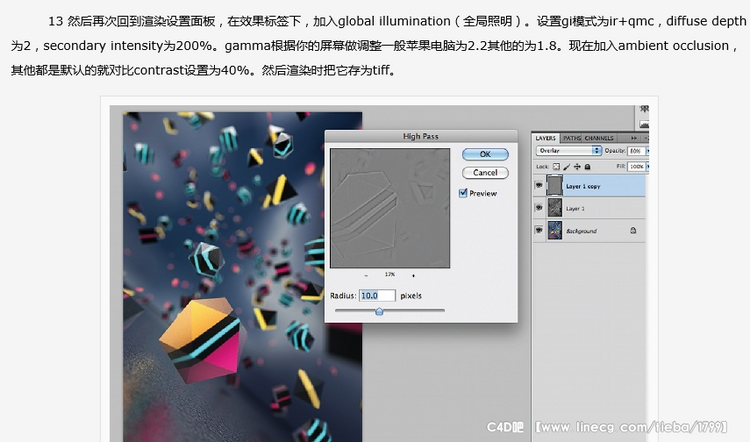Cancel the High Pass dialog
The width and height of the screenshot is (750, 442).
(x=485, y=173)
